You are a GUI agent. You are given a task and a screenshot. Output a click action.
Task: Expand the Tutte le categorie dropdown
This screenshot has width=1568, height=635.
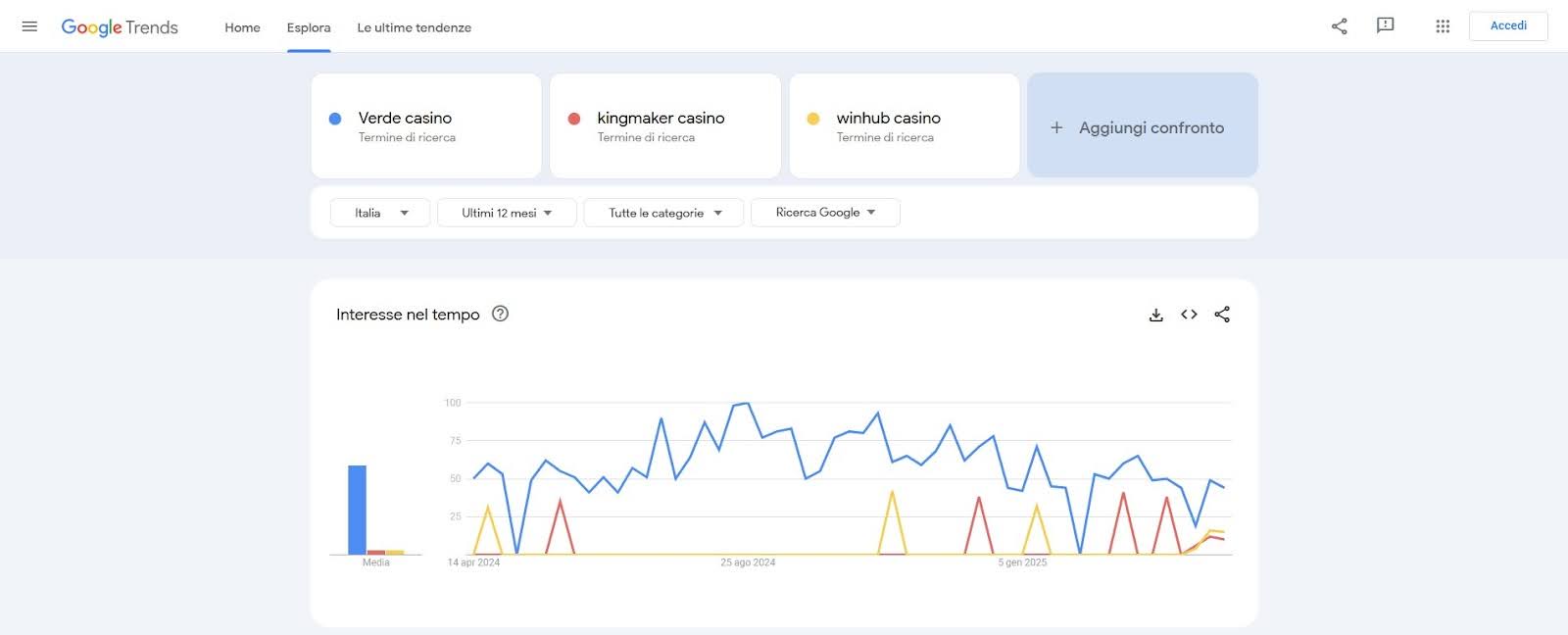tap(663, 213)
